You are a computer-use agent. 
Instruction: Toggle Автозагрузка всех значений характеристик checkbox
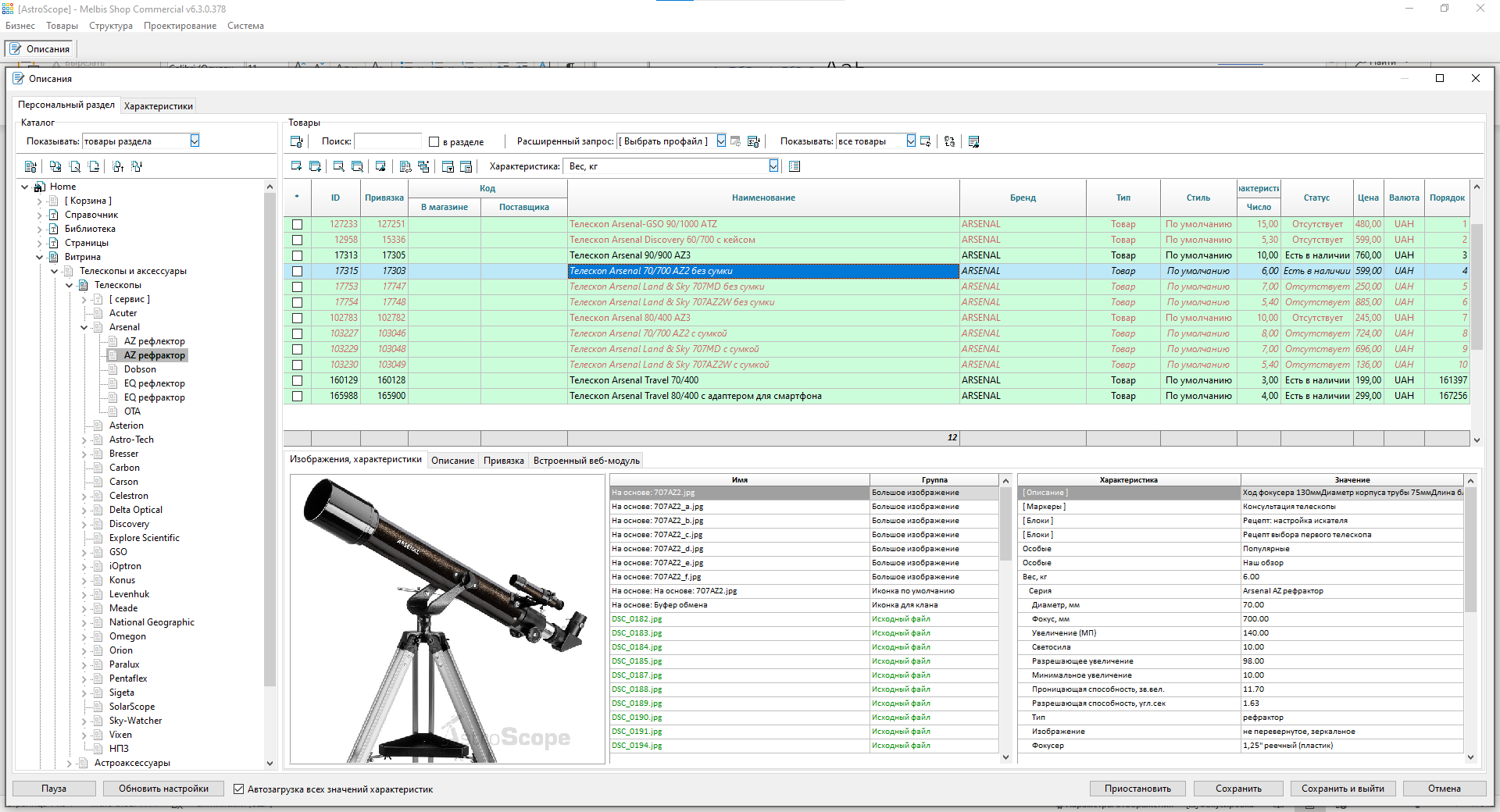click(x=239, y=789)
